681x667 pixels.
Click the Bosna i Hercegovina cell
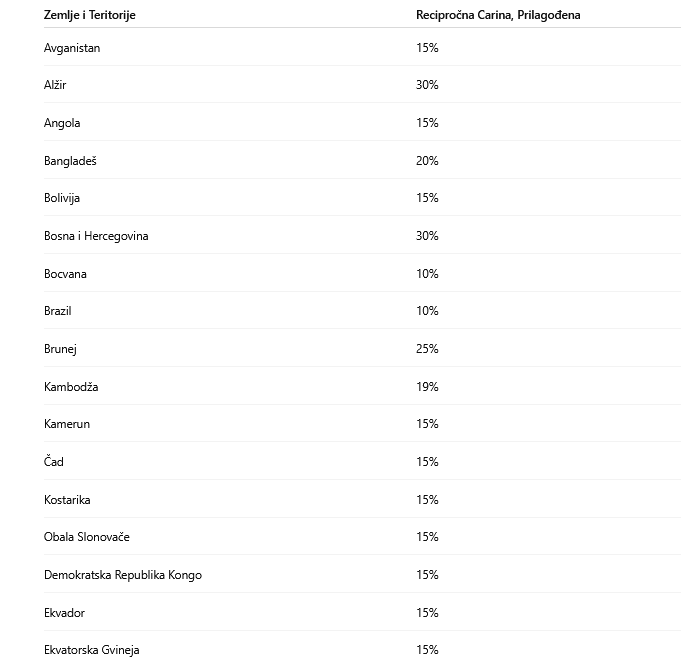[x=96, y=236]
